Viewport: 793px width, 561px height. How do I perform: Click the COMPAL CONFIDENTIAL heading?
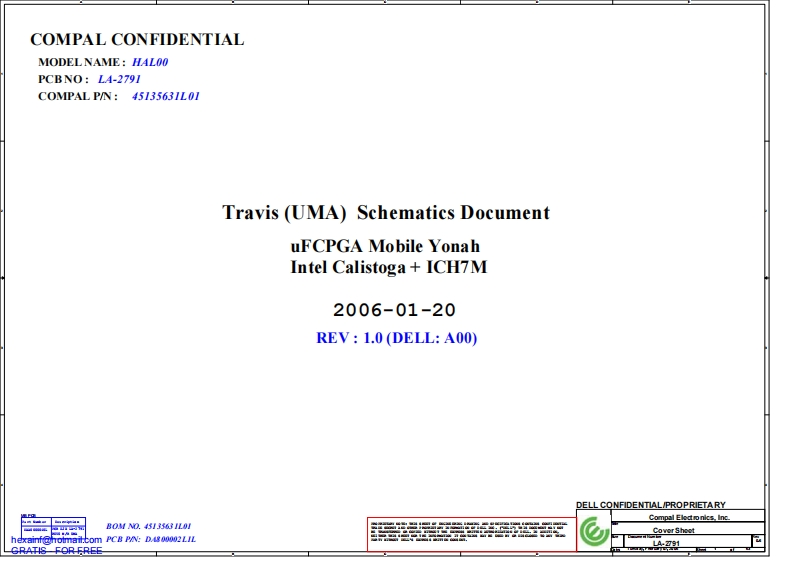(137, 39)
